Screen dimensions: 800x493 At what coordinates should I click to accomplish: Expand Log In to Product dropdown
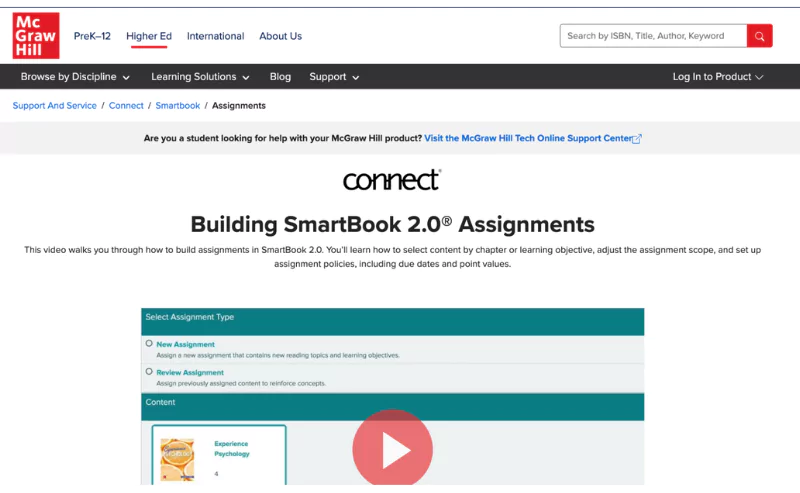point(717,77)
